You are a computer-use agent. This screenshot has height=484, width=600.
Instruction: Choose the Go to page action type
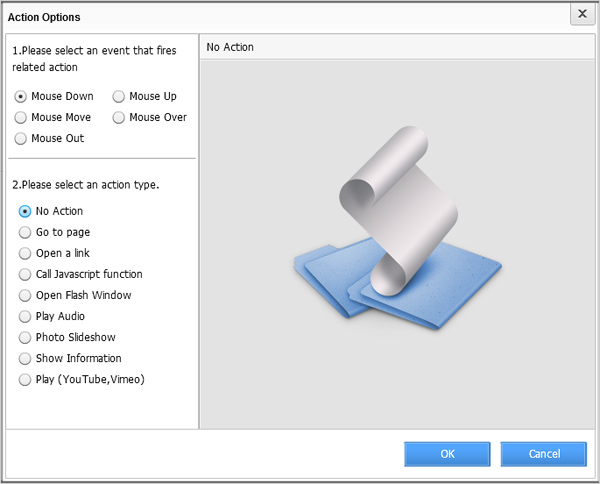25,232
